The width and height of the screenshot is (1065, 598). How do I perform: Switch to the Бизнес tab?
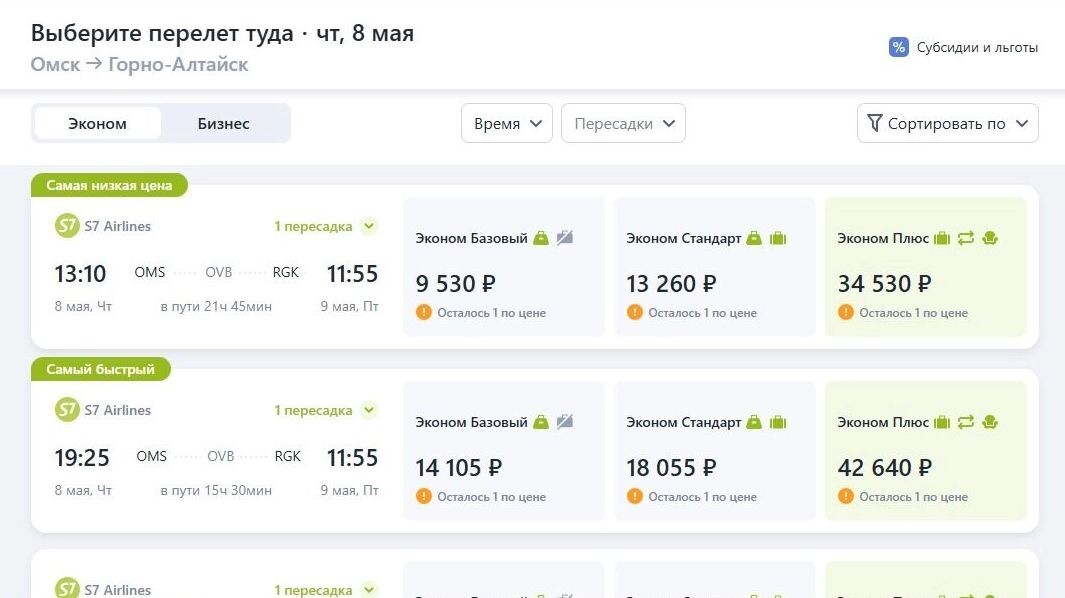click(222, 123)
